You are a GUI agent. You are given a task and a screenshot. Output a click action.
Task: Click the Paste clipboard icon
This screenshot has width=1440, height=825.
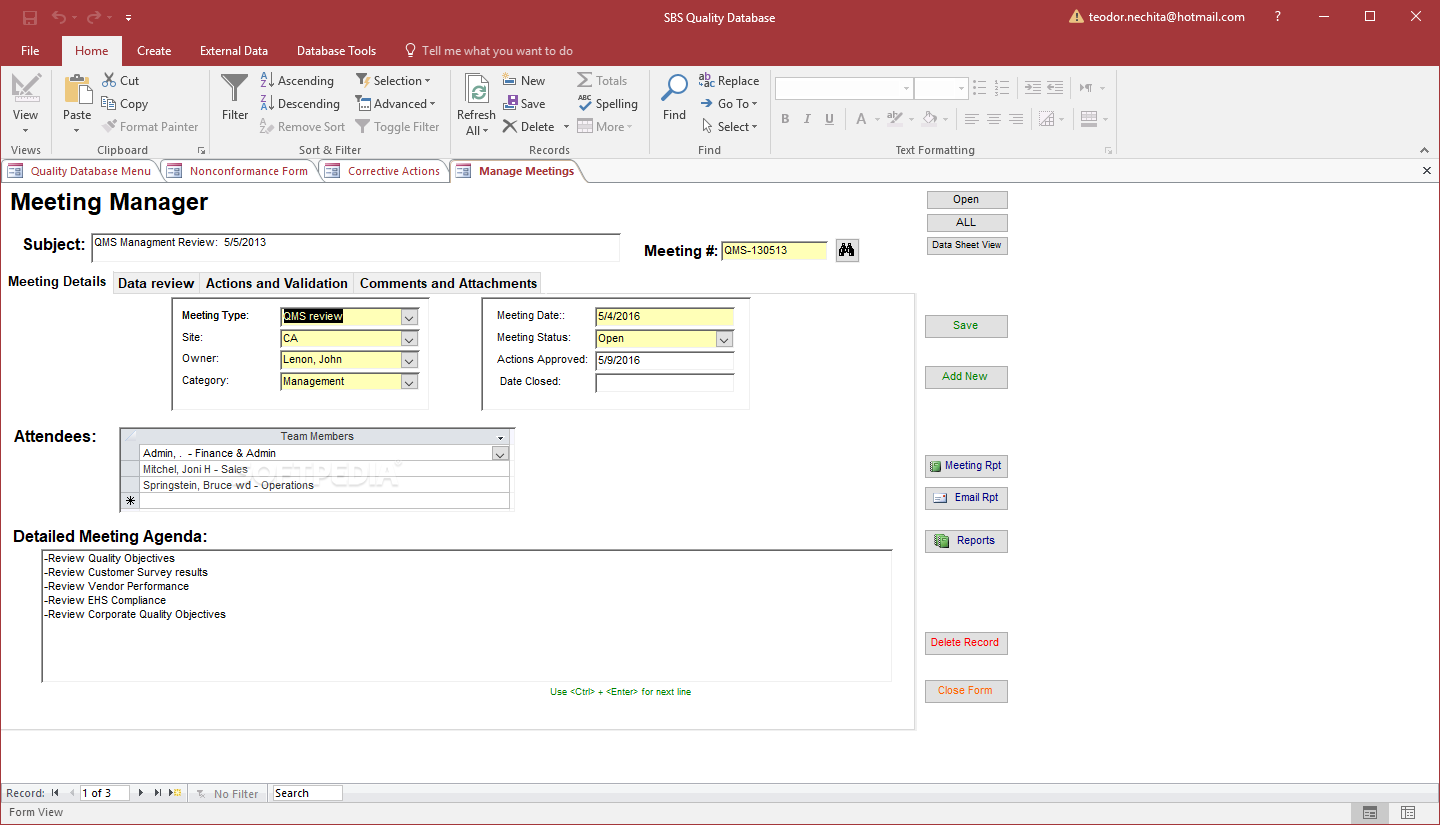pos(77,89)
